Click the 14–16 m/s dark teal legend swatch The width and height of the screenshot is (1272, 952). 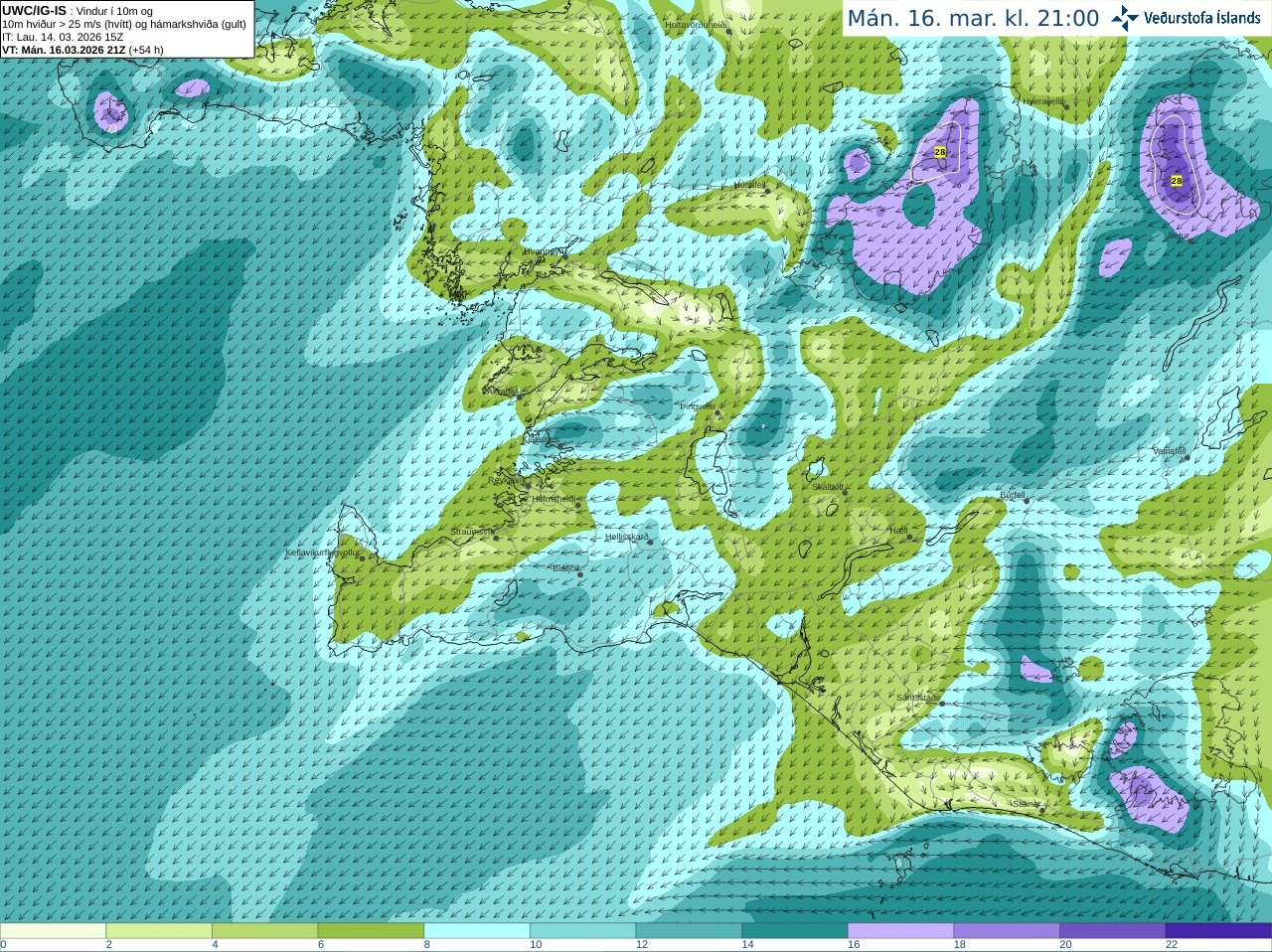[x=795, y=930]
